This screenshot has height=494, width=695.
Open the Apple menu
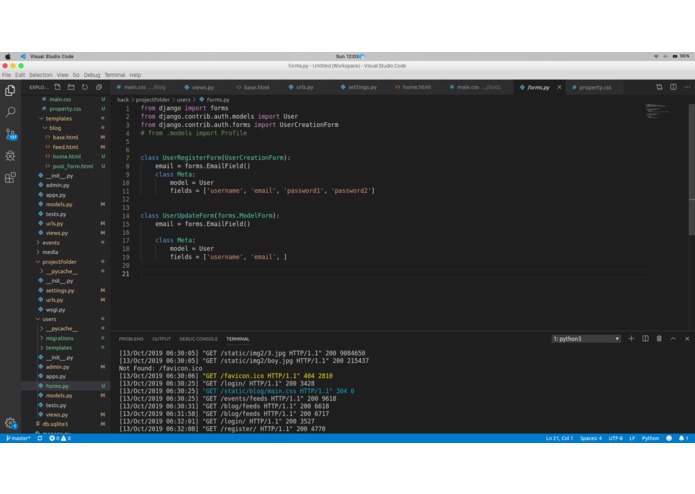pyautogui.click(x=8, y=56)
